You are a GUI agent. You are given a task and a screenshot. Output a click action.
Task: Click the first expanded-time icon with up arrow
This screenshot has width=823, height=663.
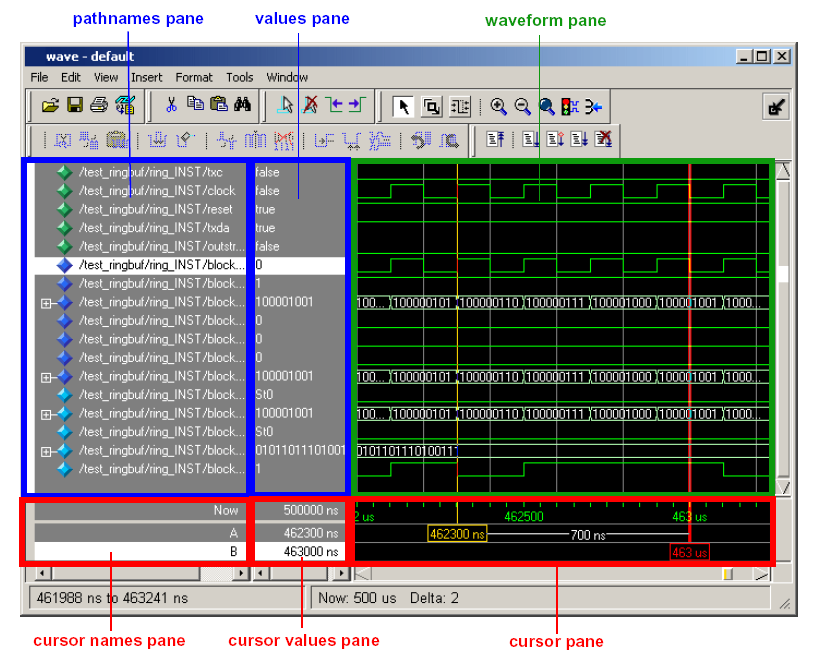[x=494, y=139]
